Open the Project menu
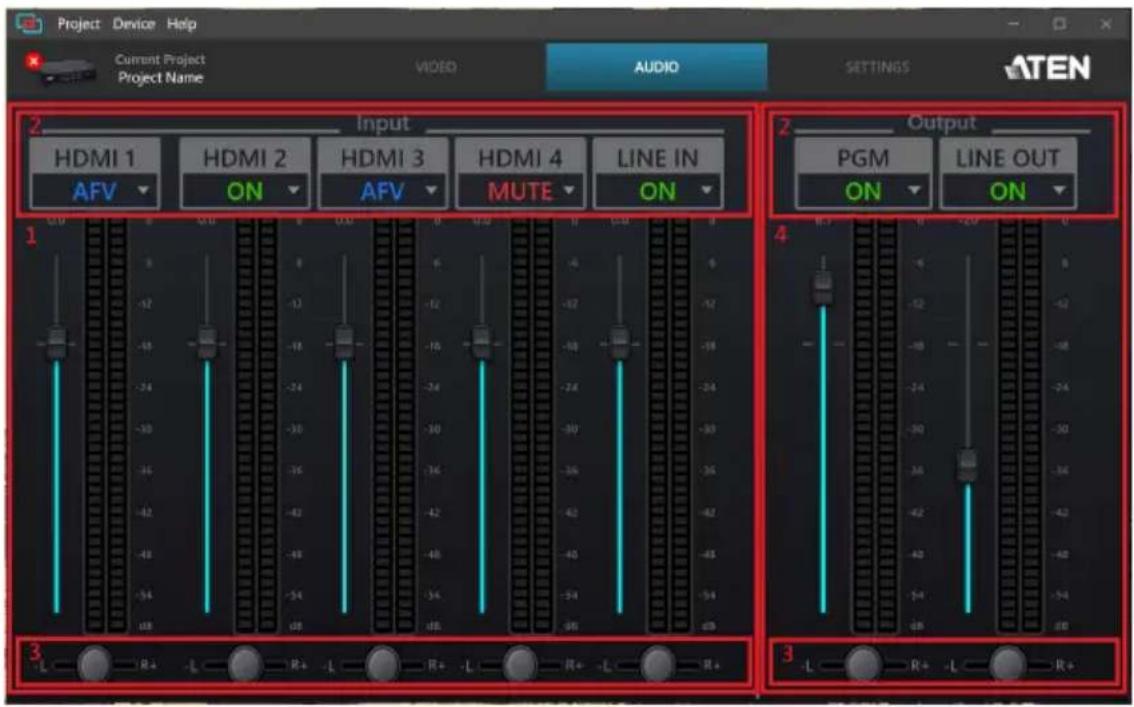Screen dimensions: 1134x707 click(78, 24)
